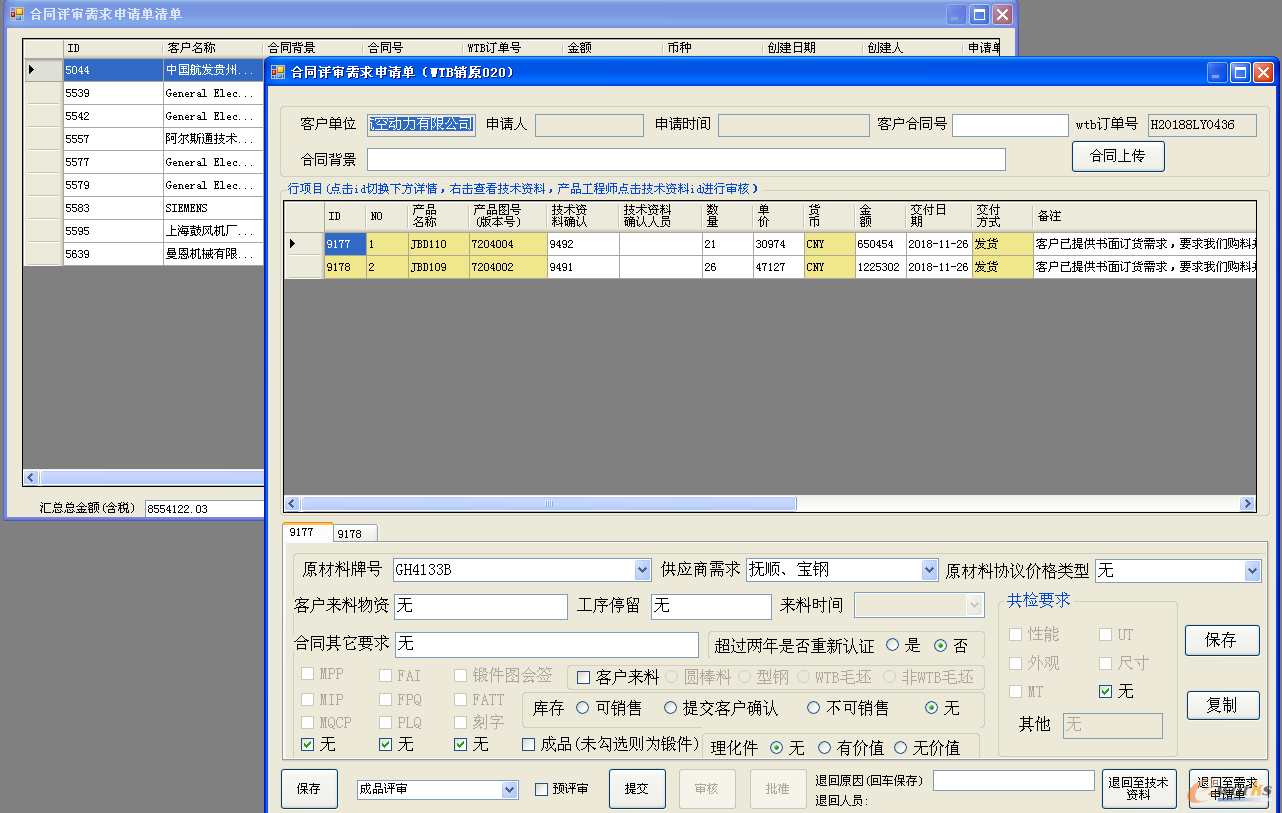The height and width of the screenshot is (813, 1282).
Task: Choose the 不可销售 radio option
Action: coord(813,708)
